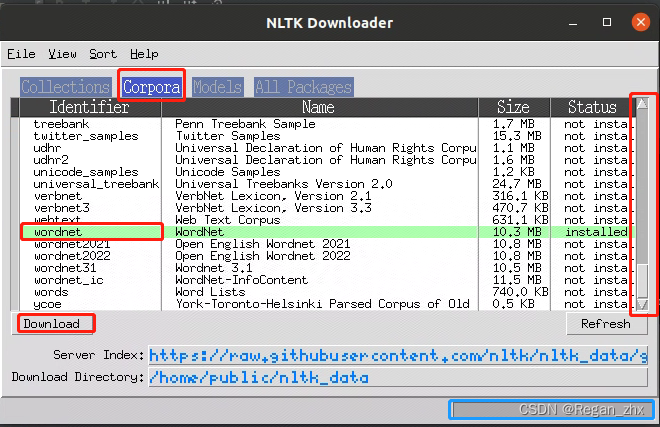Click the '740.0 KB' size cell

click(521, 292)
